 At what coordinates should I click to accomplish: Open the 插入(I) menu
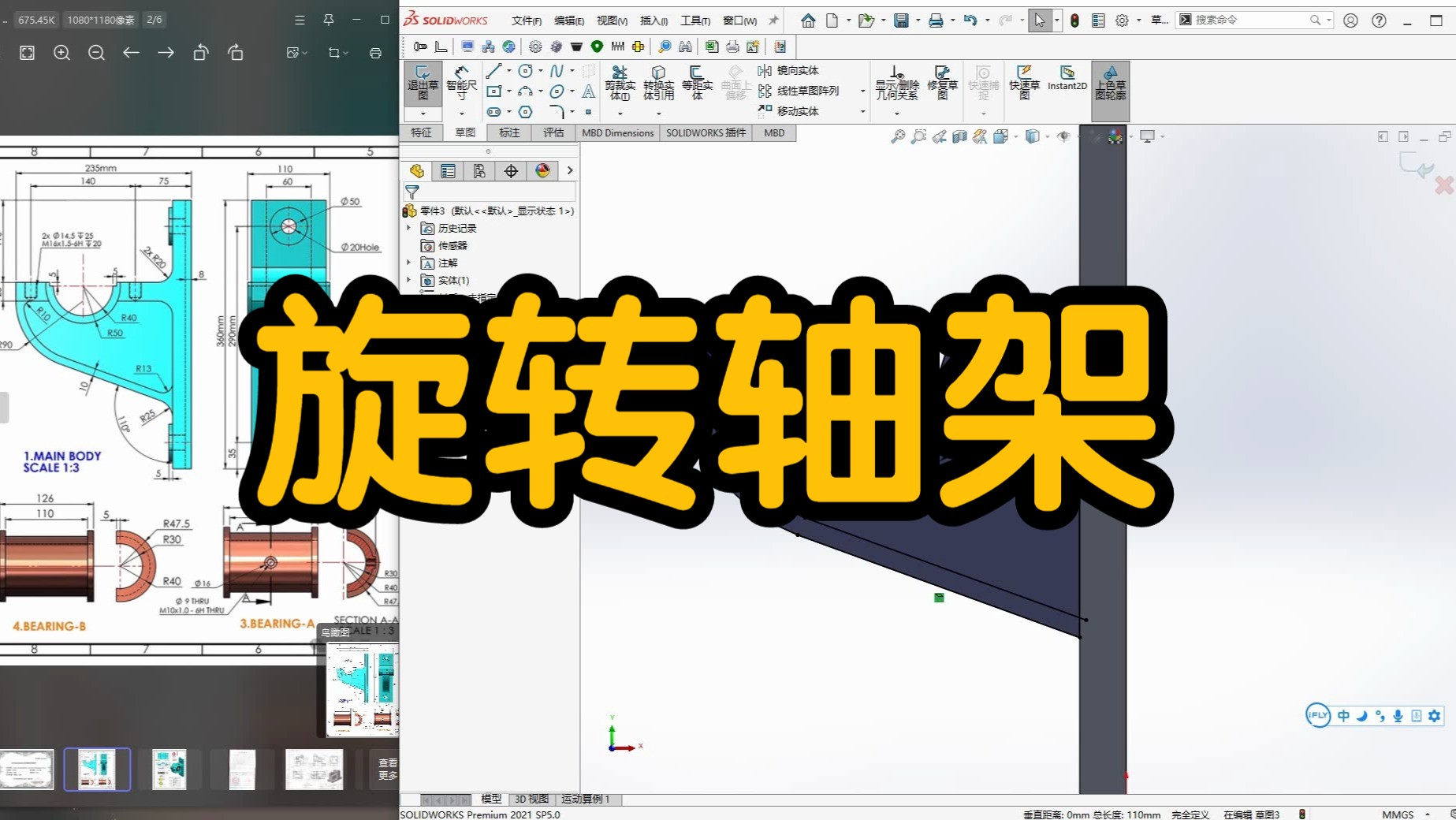click(x=654, y=20)
